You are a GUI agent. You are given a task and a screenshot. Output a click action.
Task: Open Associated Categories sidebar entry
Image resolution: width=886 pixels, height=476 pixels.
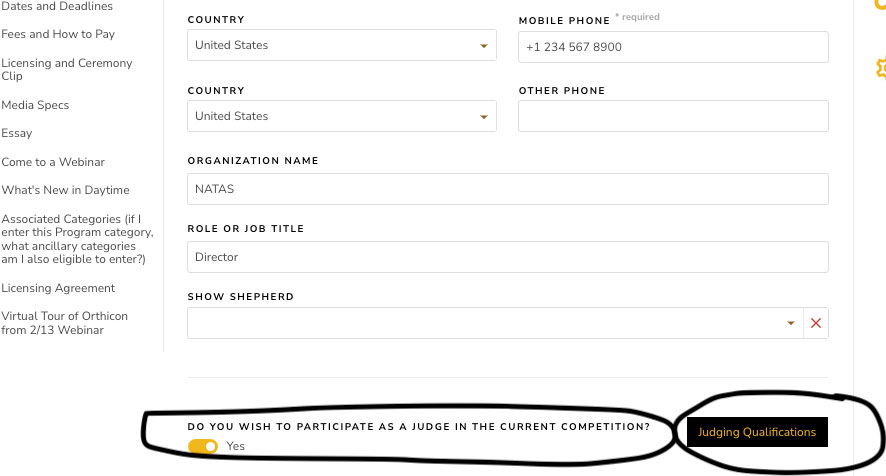[77, 239]
